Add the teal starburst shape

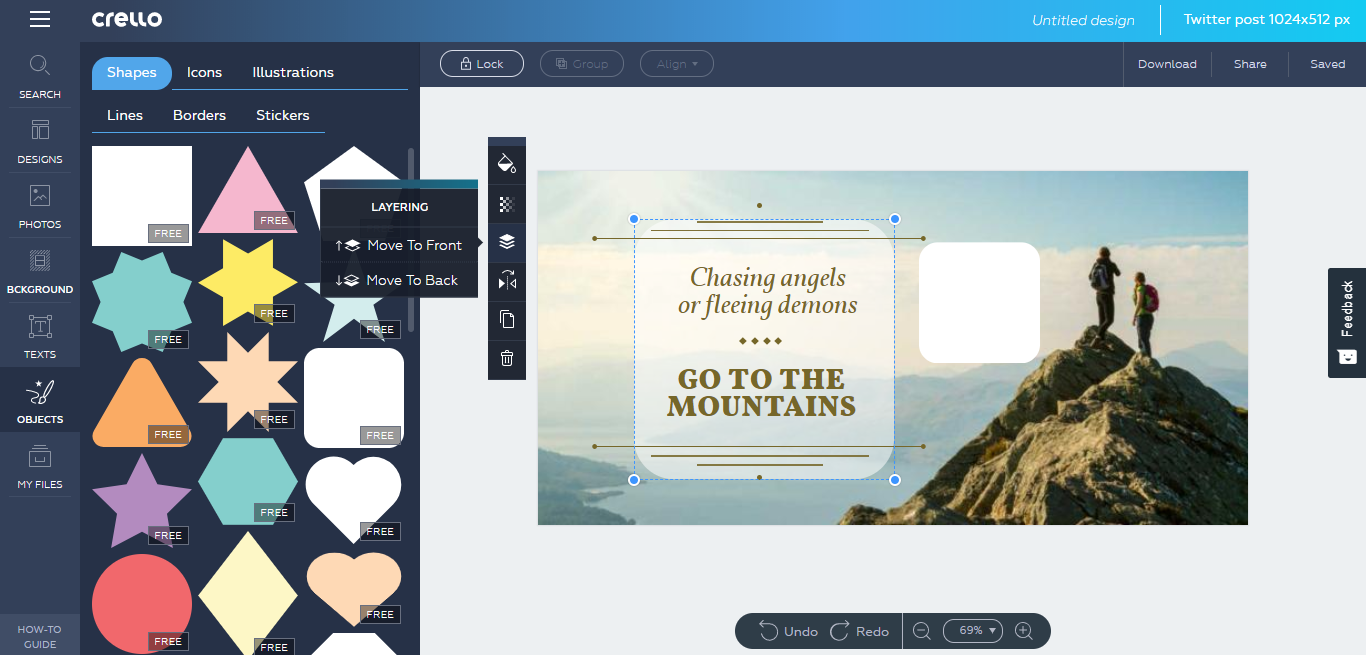tap(142, 301)
